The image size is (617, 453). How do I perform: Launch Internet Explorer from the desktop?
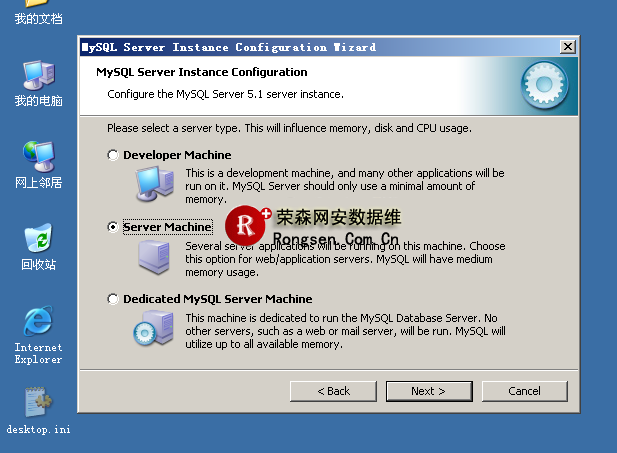pyautogui.click(x=38, y=322)
